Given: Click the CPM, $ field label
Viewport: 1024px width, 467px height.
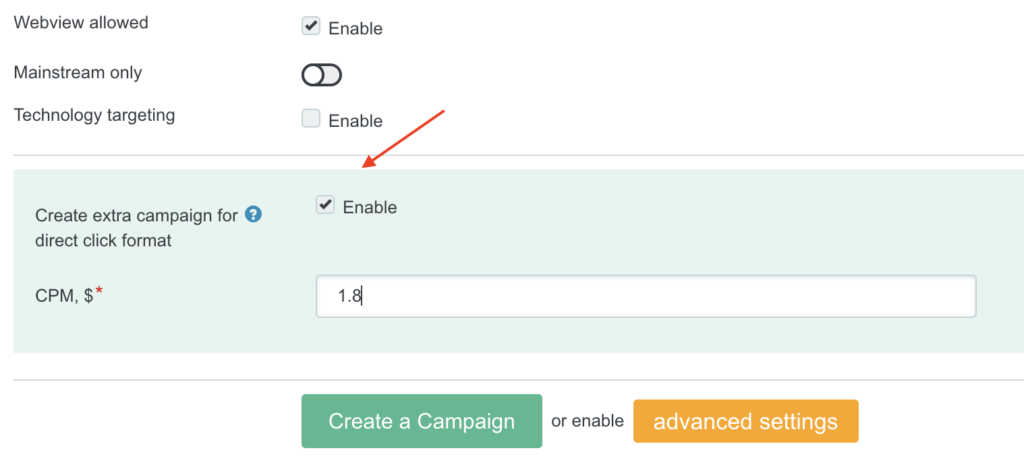Looking at the screenshot, I should click(63, 297).
